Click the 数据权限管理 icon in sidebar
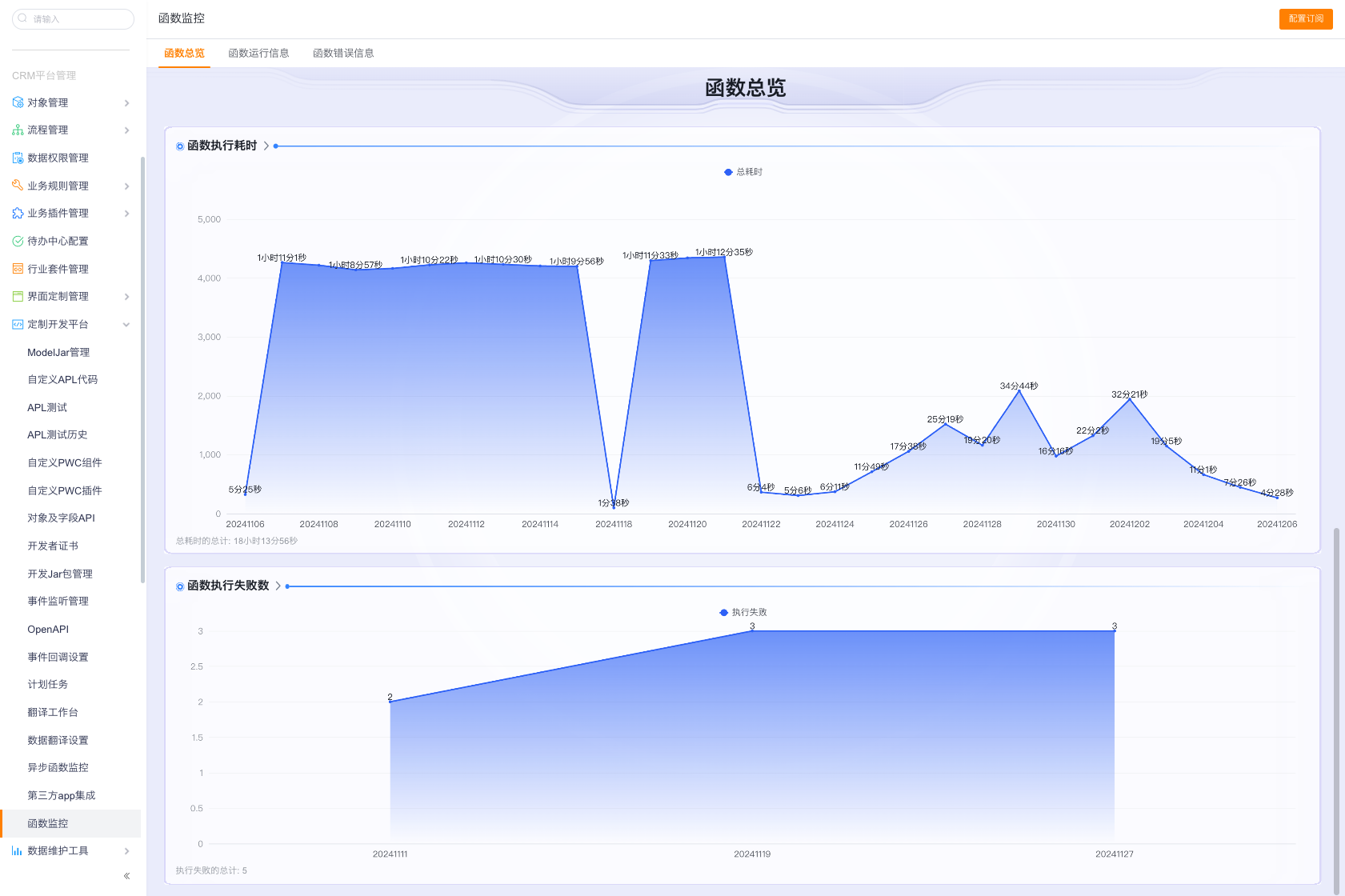This screenshot has width=1345, height=896. click(x=18, y=158)
